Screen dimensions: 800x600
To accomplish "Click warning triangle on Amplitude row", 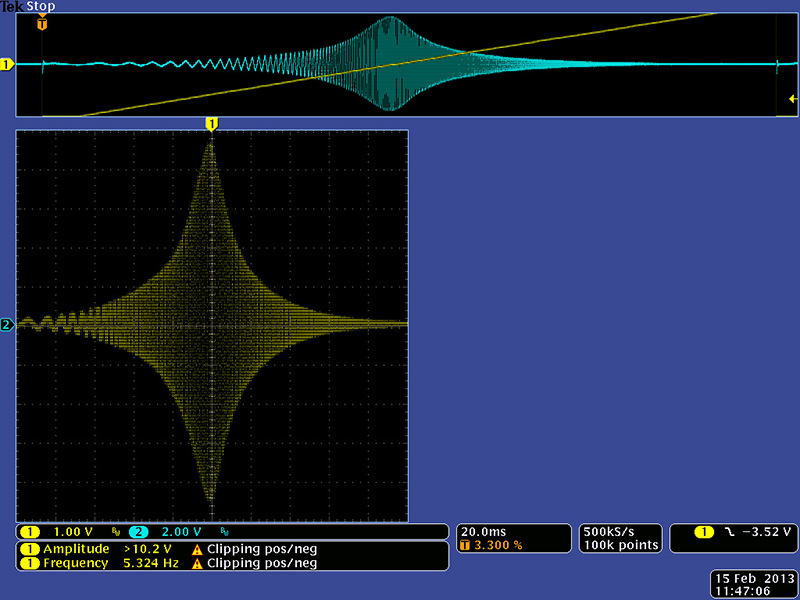I will [197, 549].
